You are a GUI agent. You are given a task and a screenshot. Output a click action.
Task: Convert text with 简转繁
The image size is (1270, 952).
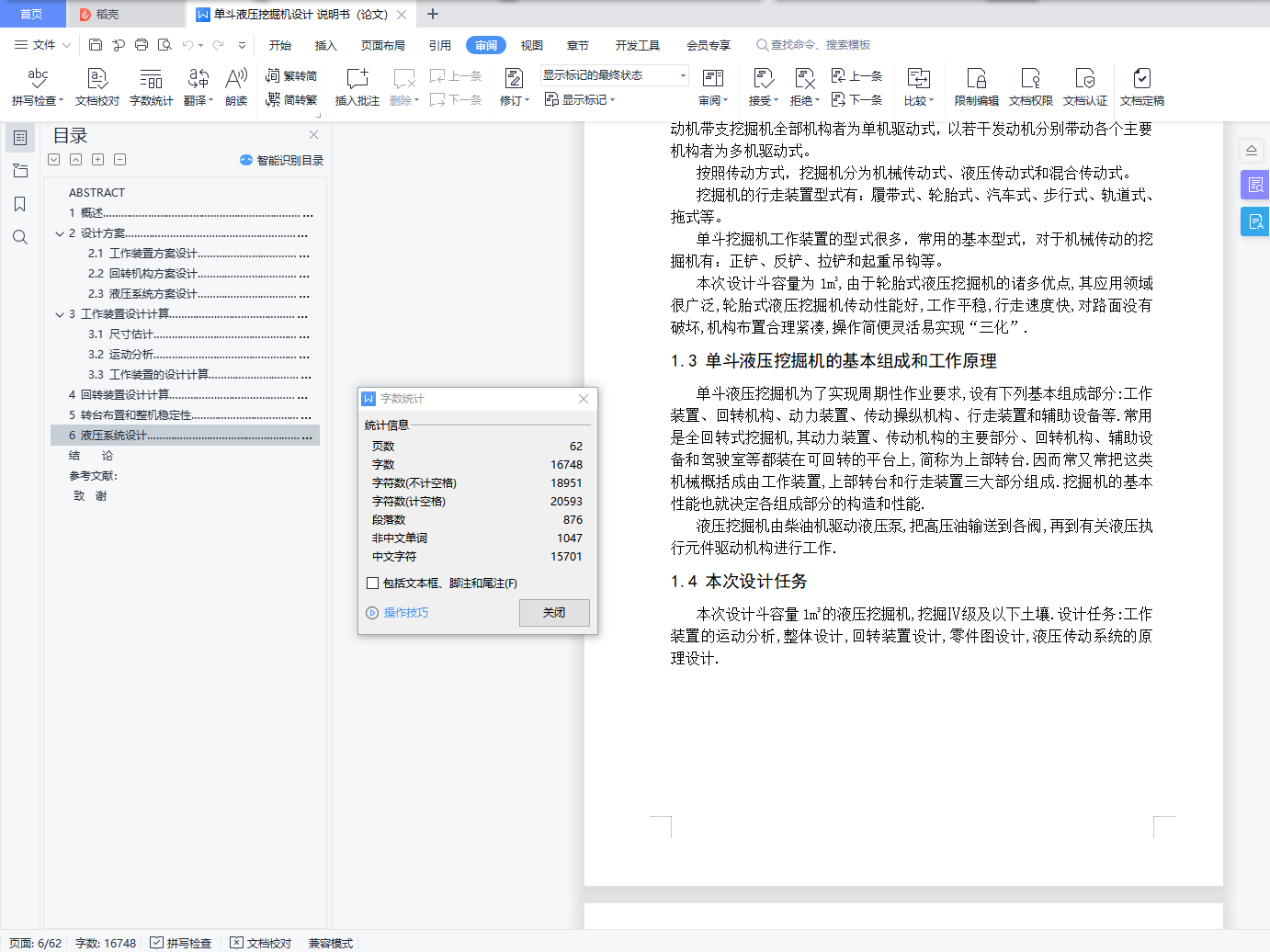pos(291,100)
